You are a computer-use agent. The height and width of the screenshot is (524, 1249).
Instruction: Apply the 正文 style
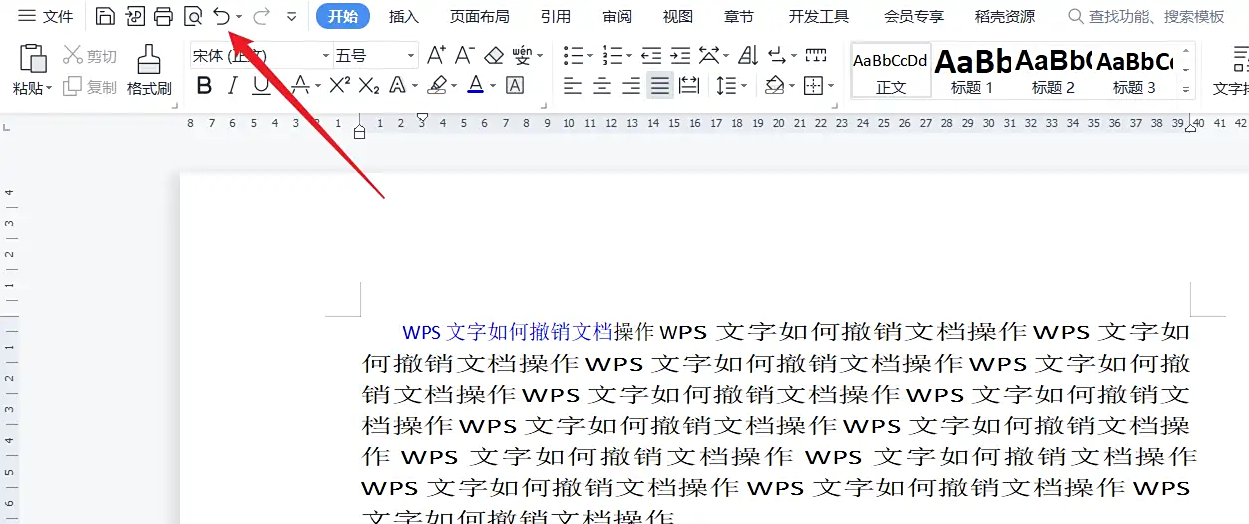click(x=890, y=70)
